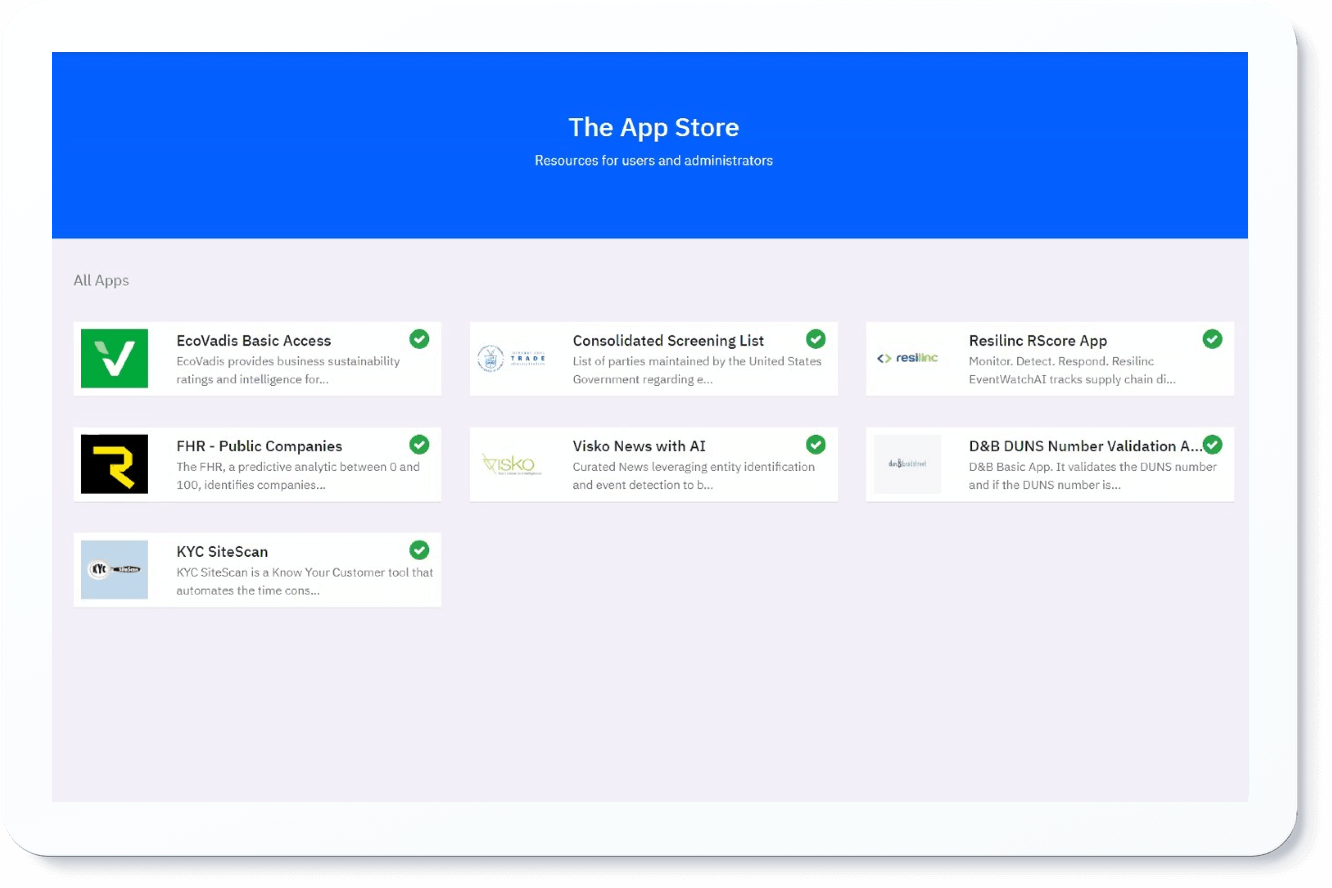Click the All Apps section label
The image size is (1332, 888).
[101, 281]
